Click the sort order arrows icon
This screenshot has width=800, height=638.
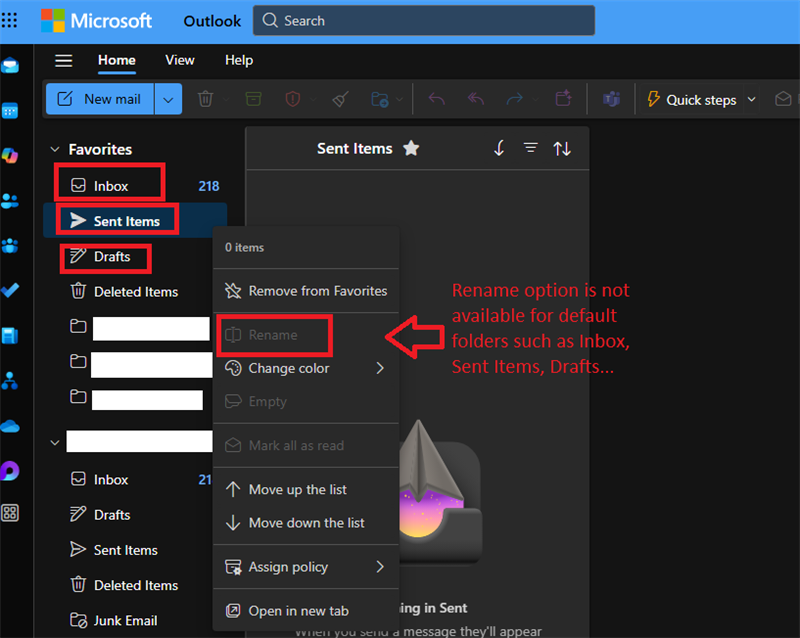562,149
